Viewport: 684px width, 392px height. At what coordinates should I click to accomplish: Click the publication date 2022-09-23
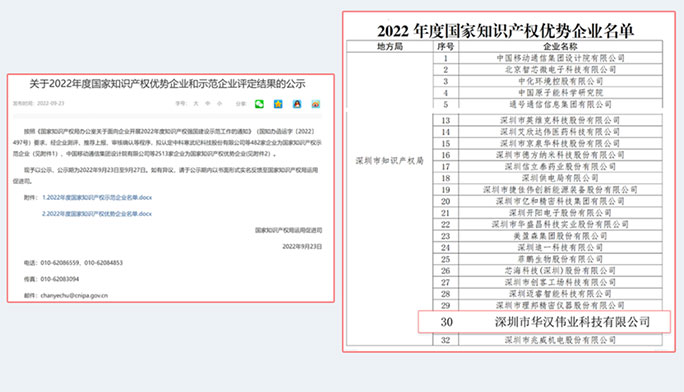[x=51, y=103]
